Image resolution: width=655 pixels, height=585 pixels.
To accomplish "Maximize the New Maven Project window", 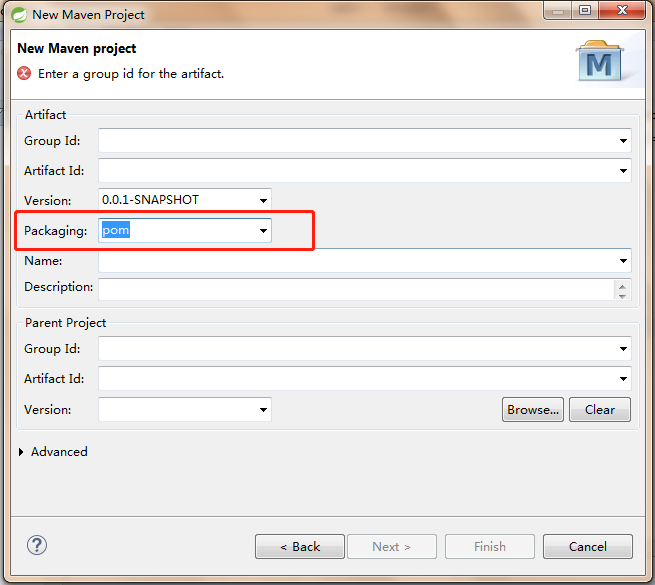I will (x=585, y=10).
